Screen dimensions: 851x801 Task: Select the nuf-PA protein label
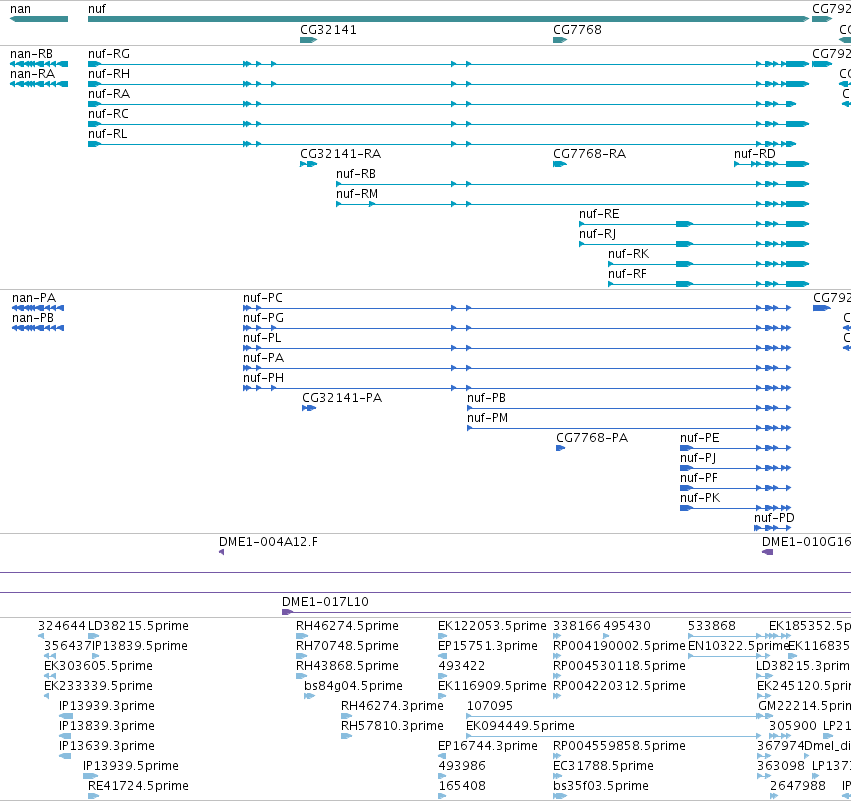(x=263, y=358)
